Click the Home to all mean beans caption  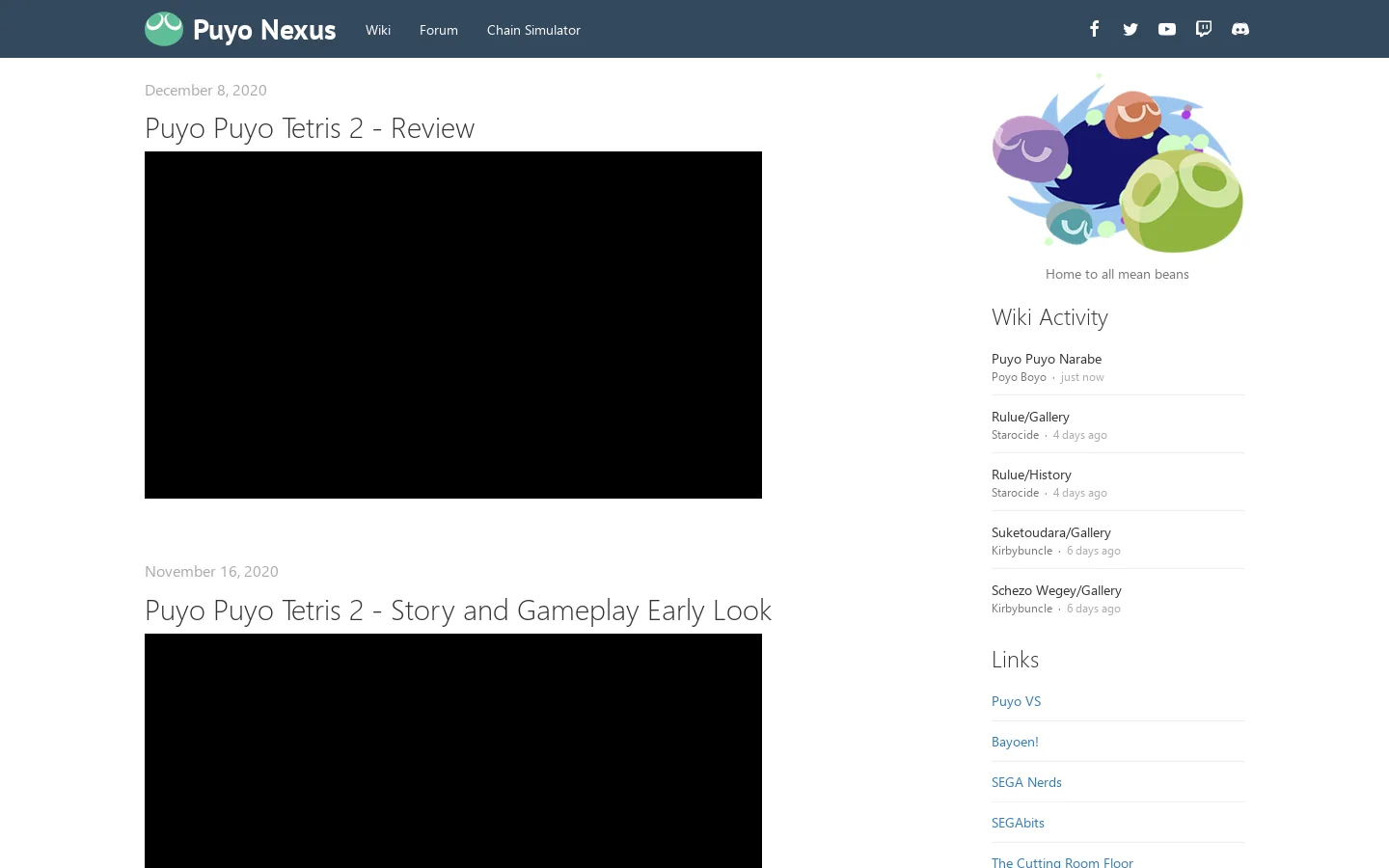(1117, 274)
